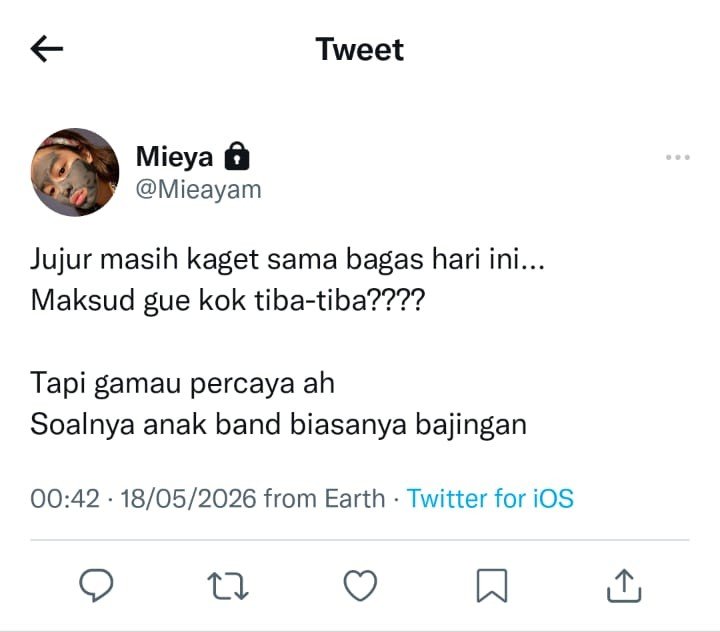Bookmark this tweet

[x=492, y=586]
